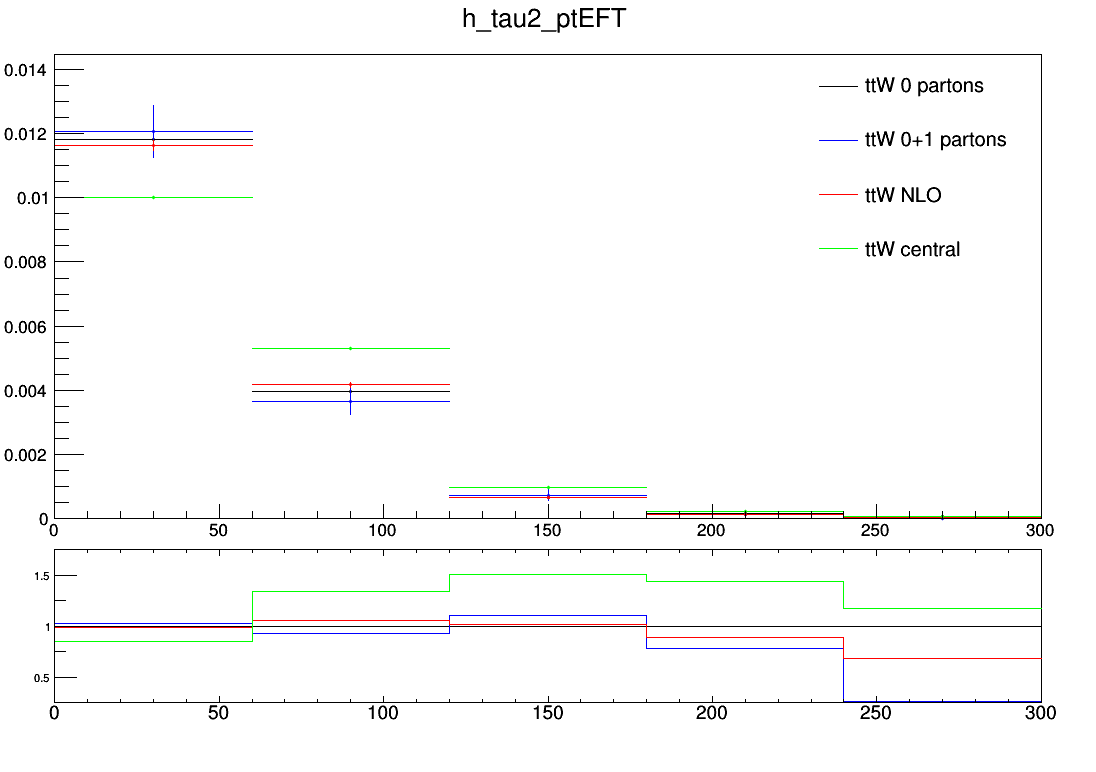
Task: Click y-axis label 0.002
Action: pos(25,455)
